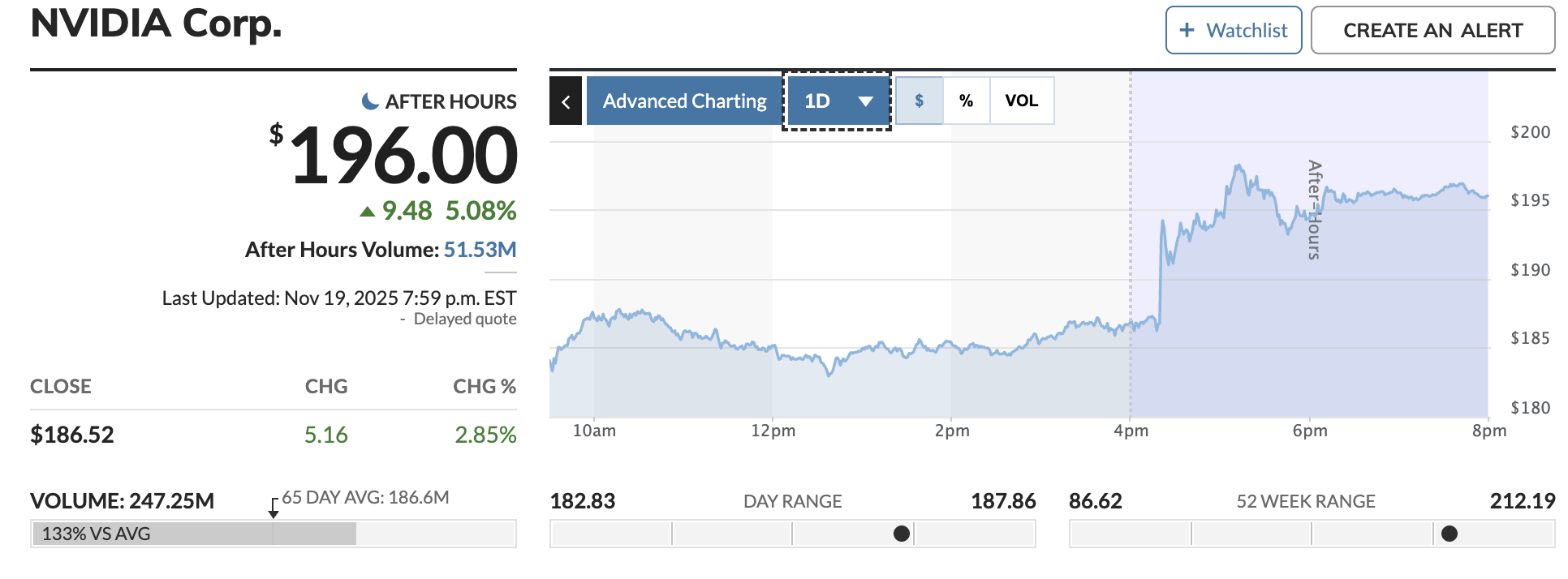This screenshot has width=1568, height=579.
Task: Click the After Hours moon icon
Action: [370, 101]
